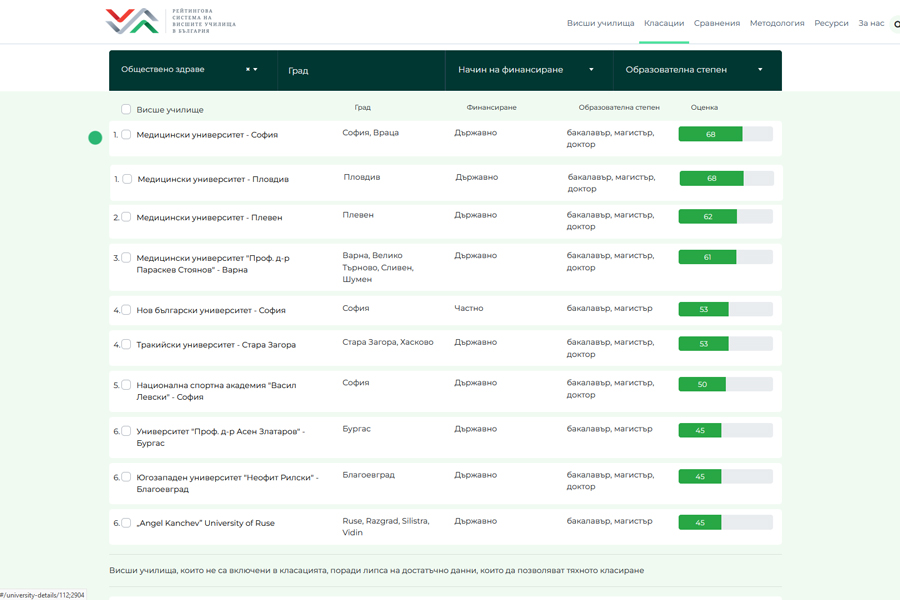Click the Ruse, Razgrad, Silistra, Vidin cell

[x=386, y=527]
